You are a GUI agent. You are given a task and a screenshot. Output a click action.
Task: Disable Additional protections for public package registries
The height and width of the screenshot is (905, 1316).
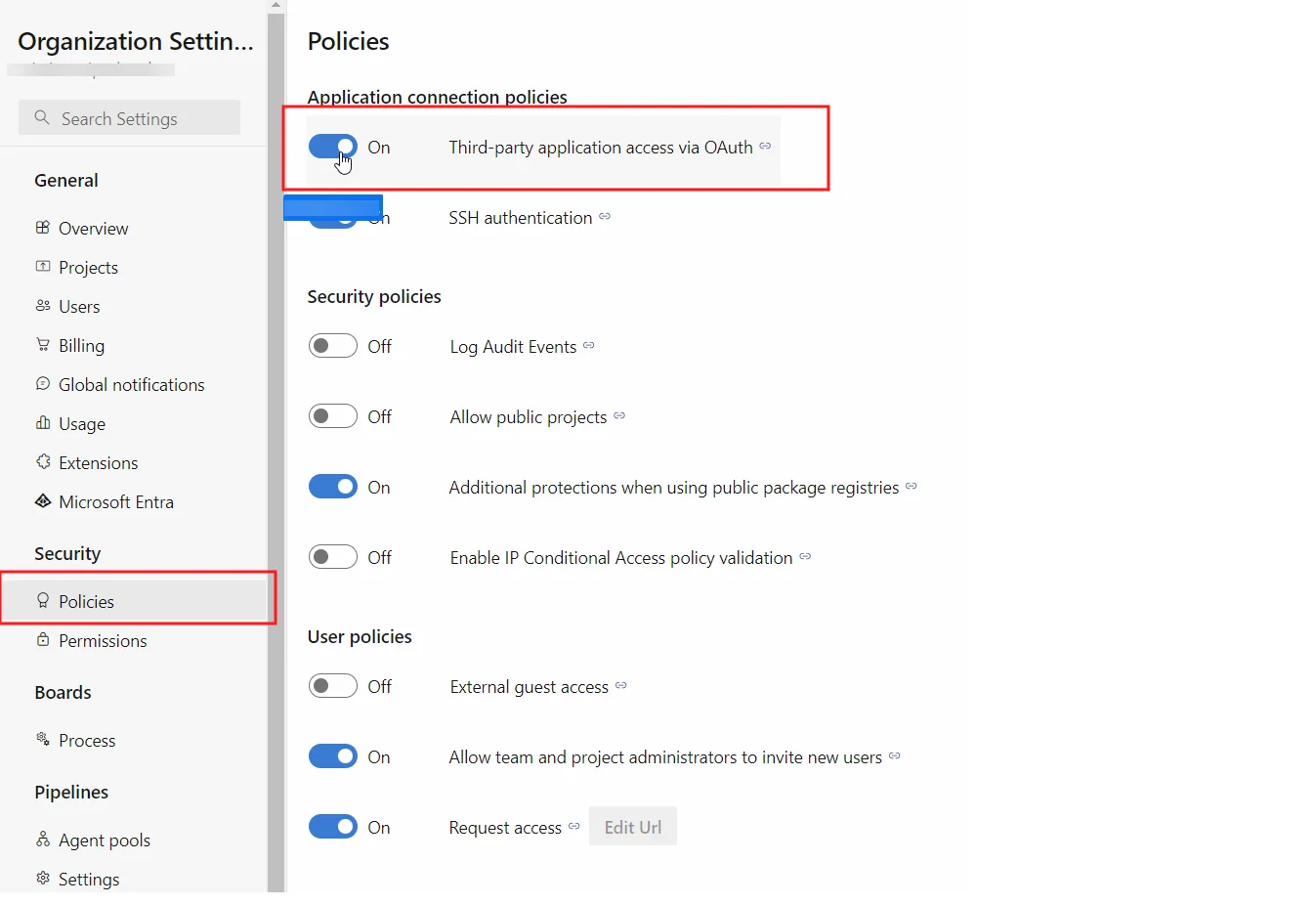tap(332, 486)
